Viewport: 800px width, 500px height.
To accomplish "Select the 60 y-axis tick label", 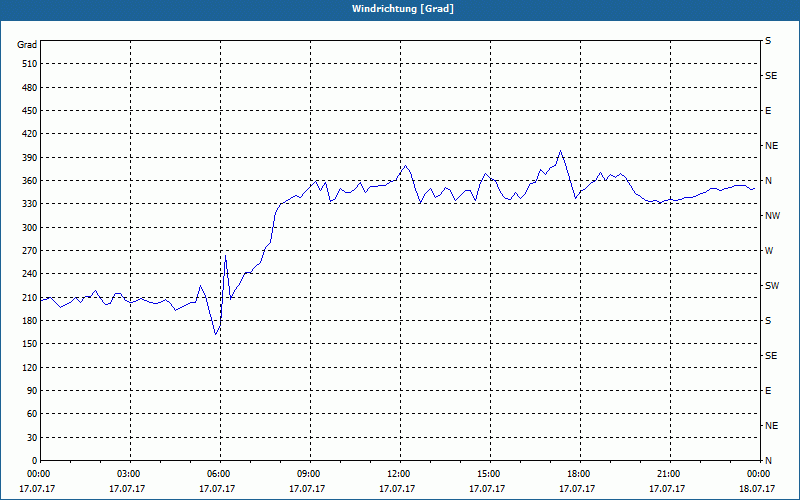I will pyautogui.click(x=32, y=414).
